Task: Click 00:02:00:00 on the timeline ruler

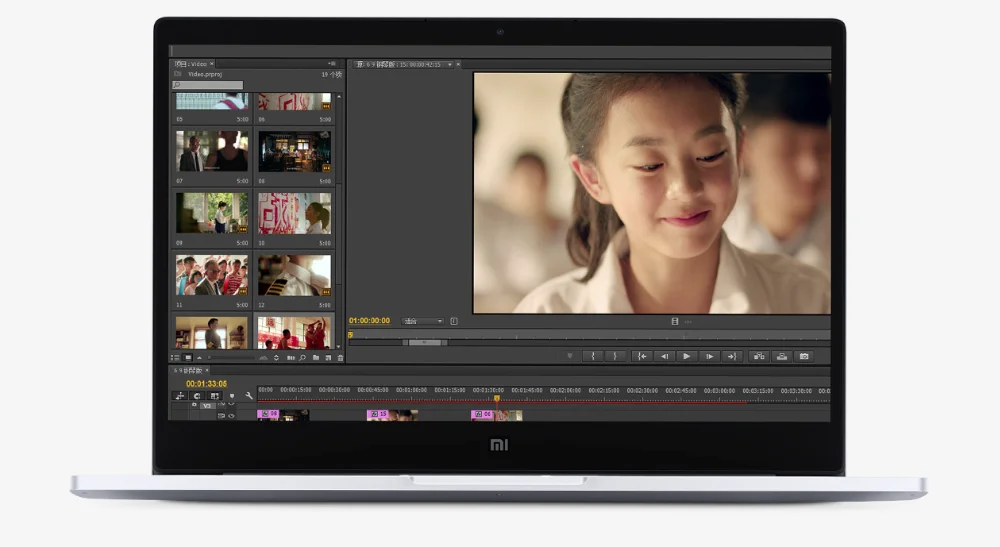Action: click(565, 390)
